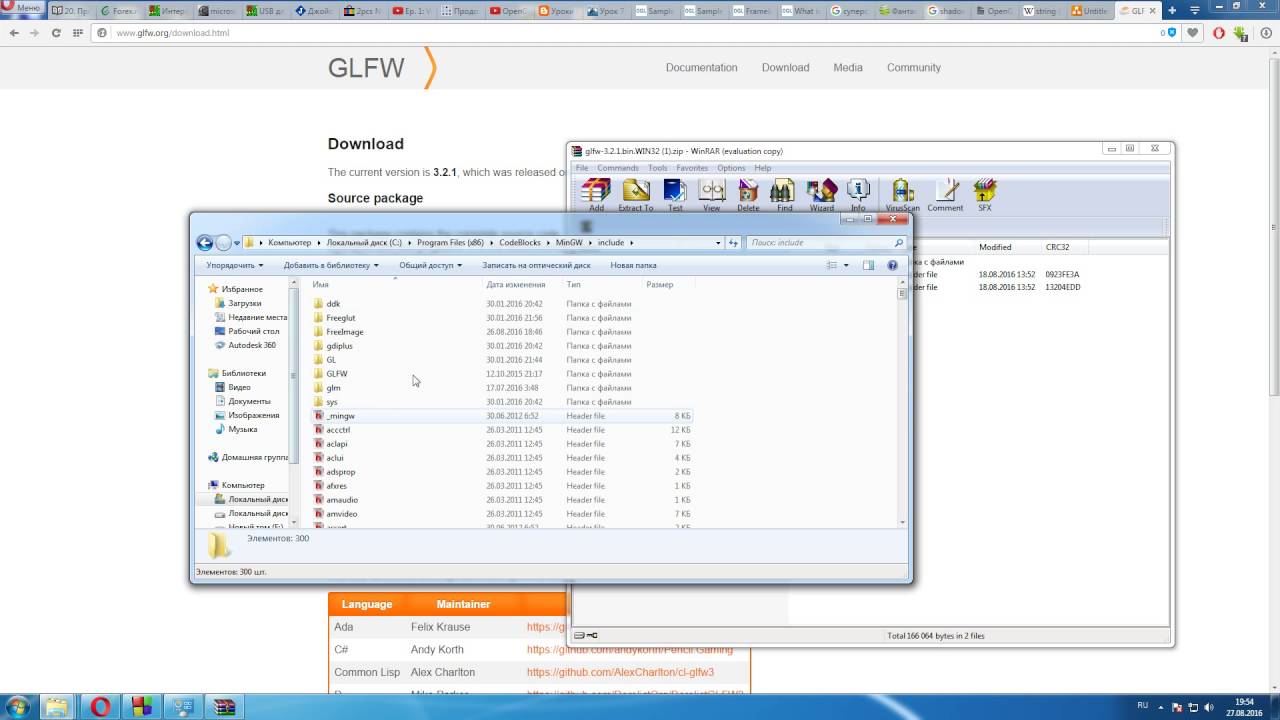The height and width of the screenshot is (720, 1280).
Task: Click 'Записать на оптический диск' button
Action: coord(536,265)
